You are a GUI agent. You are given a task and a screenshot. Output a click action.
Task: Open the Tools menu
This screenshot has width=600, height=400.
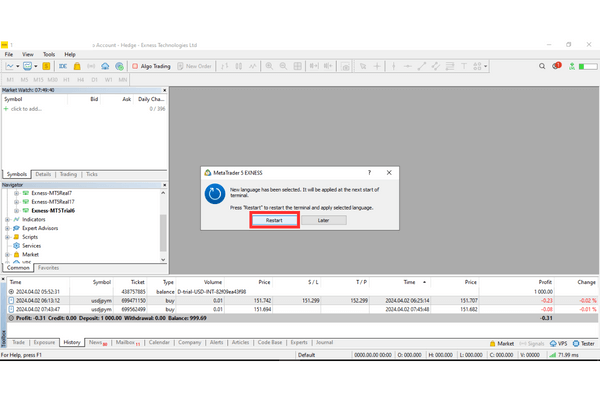point(49,54)
